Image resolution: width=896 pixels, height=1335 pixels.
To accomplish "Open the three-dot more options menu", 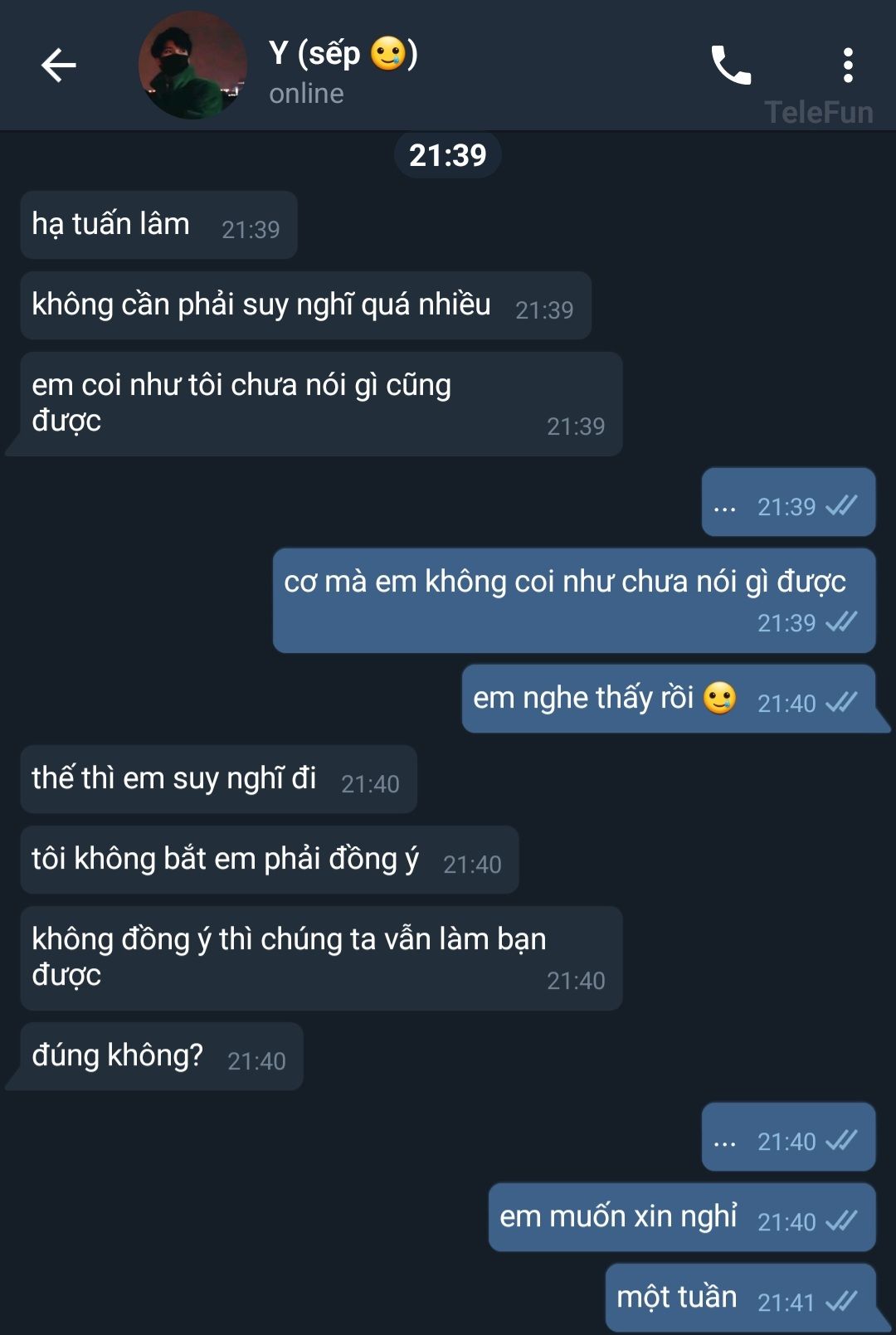I will (848, 65).
